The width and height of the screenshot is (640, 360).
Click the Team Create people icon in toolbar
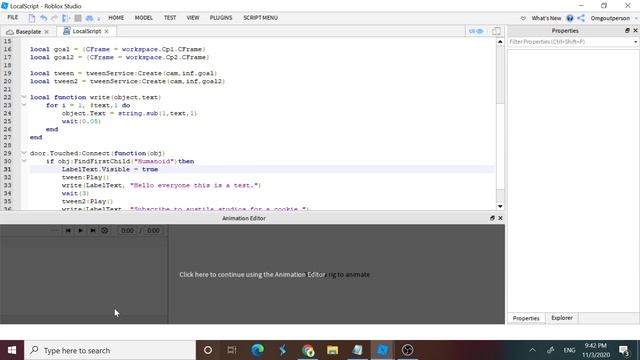[89, 18]
